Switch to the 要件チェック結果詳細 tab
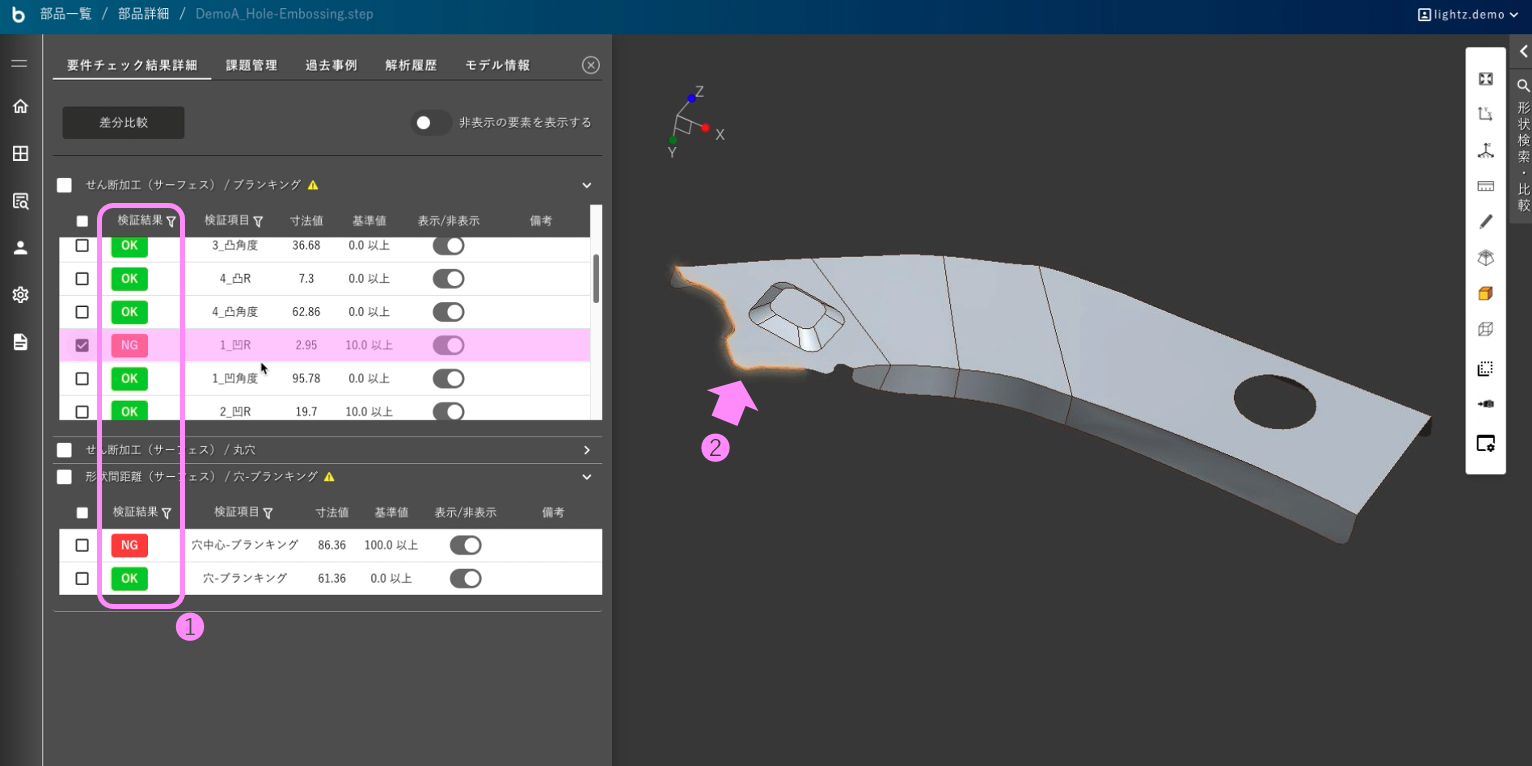Screen dimensions: 1532x766 click(132, 65)
